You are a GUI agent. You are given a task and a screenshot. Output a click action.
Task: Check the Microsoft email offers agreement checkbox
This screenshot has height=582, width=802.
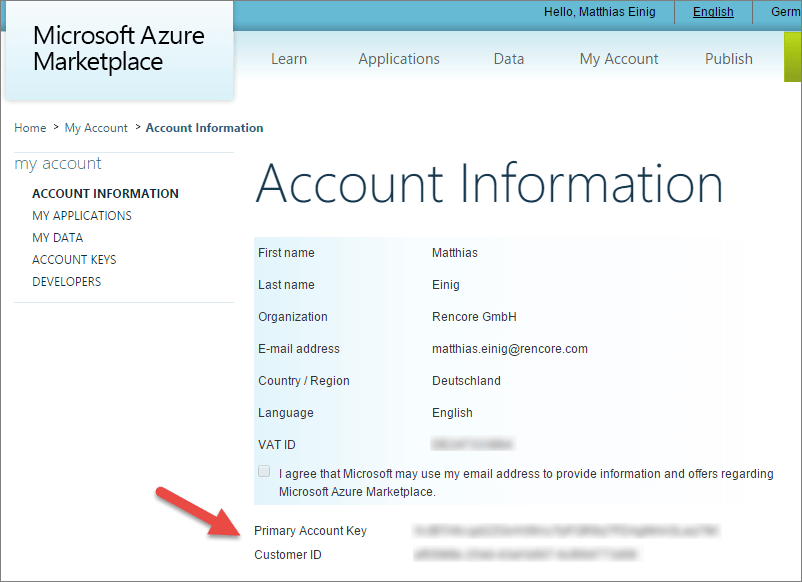click(x=264, y=471)
